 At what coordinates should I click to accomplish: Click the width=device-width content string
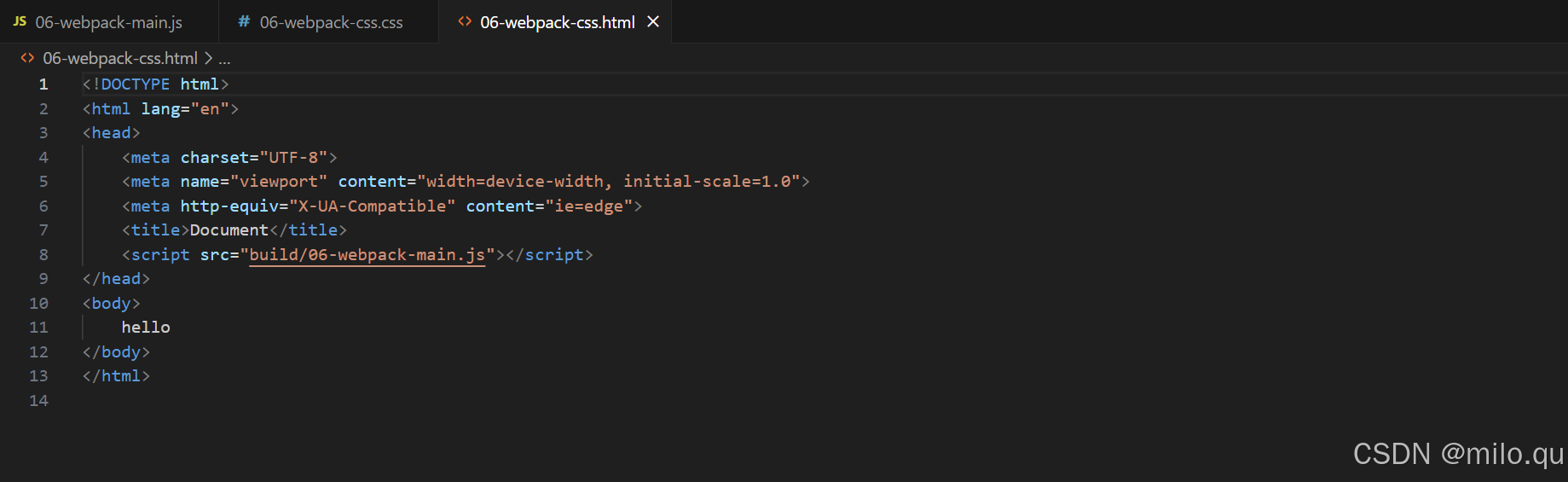coord(609,182)
